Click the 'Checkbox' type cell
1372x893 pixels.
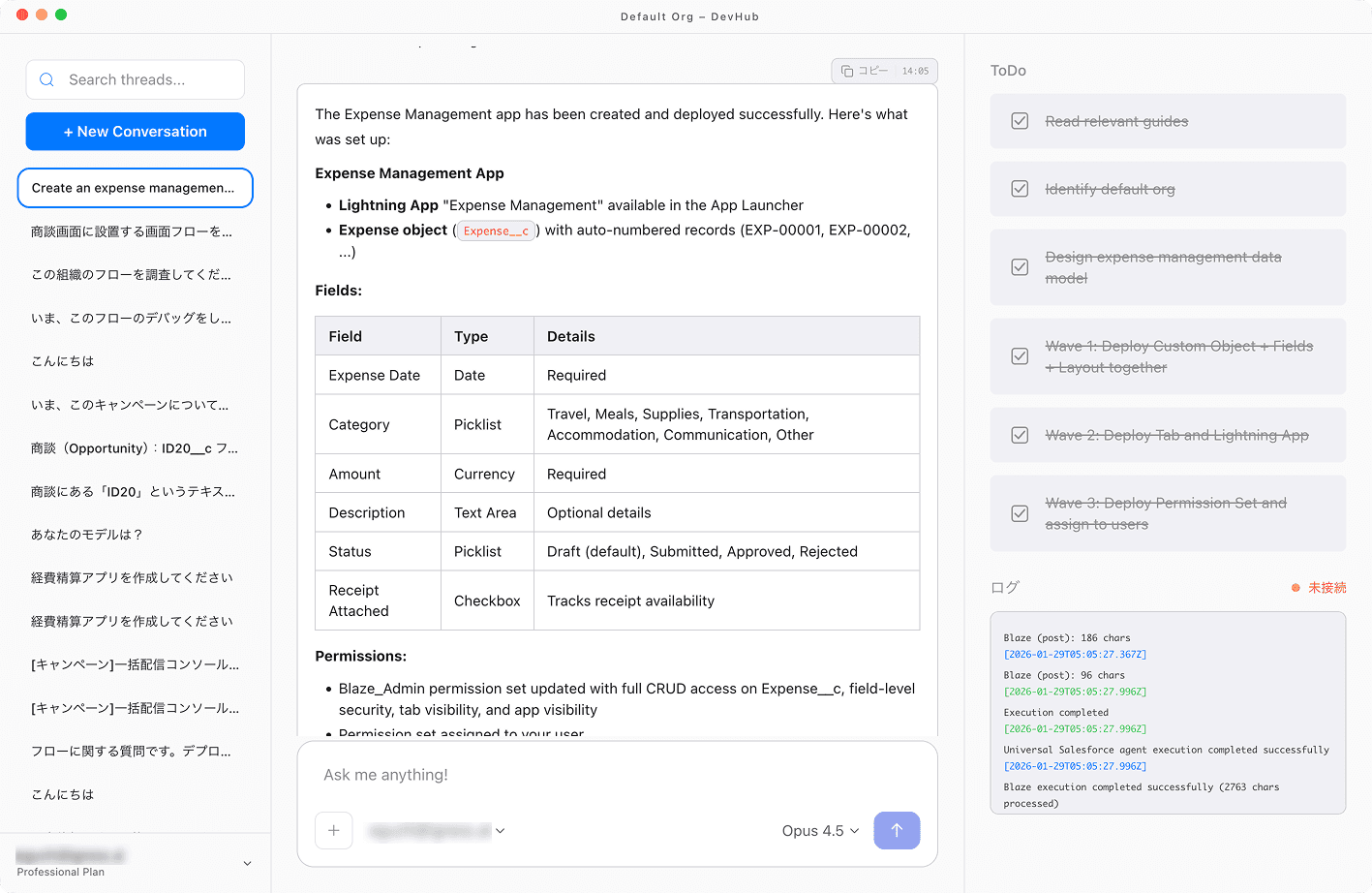487,600
